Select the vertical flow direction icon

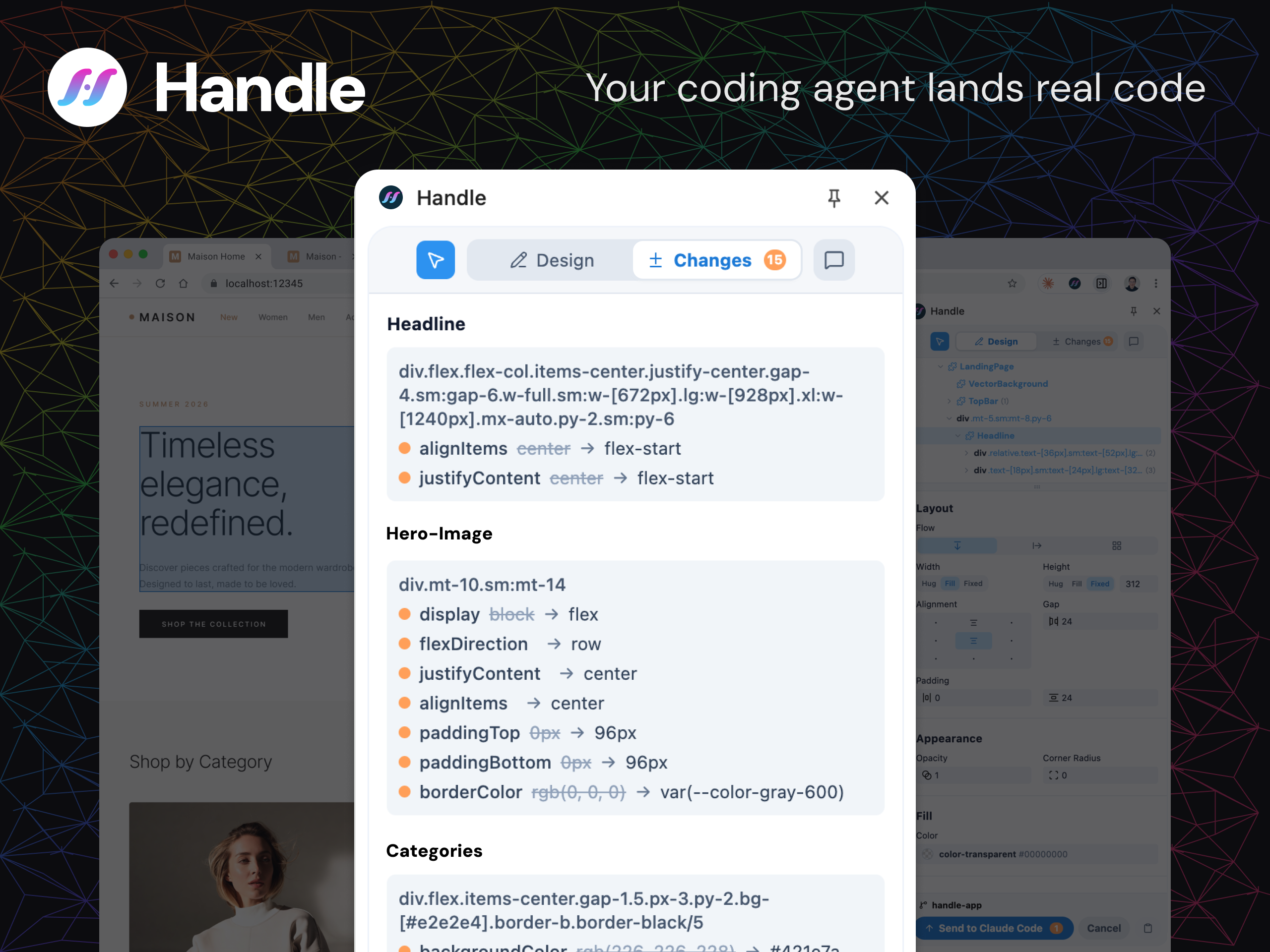[x=957, y=545]
